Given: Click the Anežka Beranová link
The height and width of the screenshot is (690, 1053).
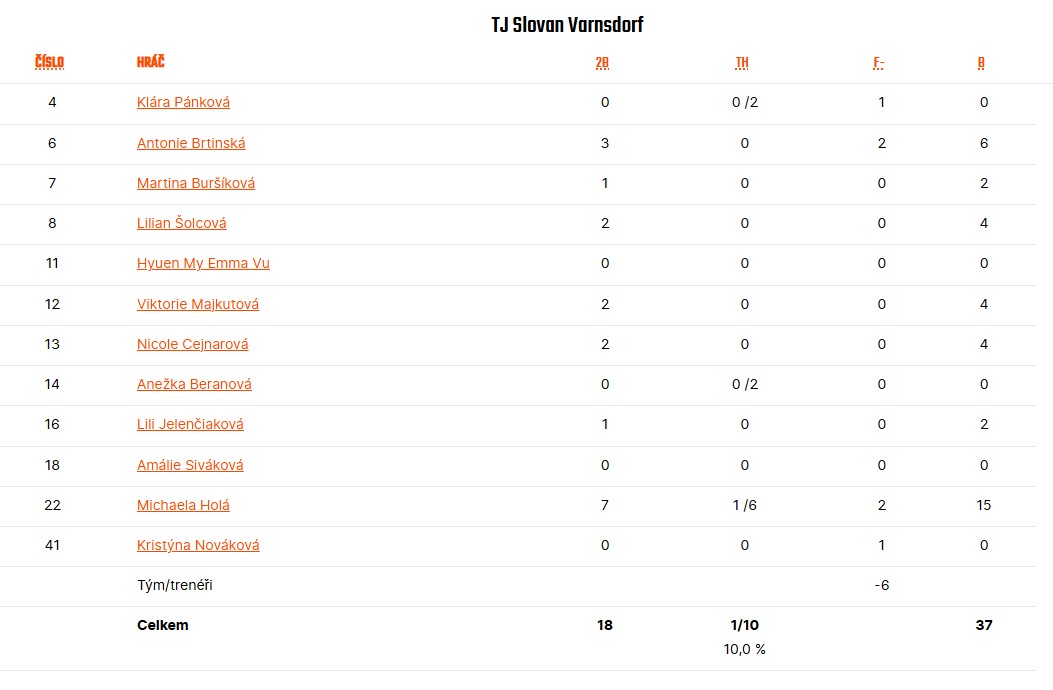Looking at the screenshot, I should click(x=194, y=384).
